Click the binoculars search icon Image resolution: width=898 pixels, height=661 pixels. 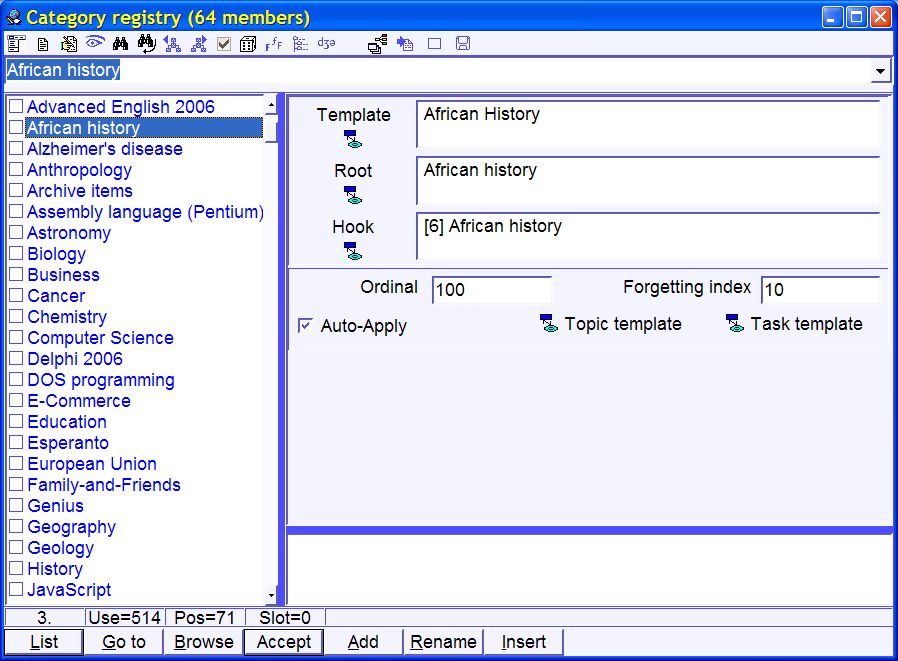coord(121,43)
